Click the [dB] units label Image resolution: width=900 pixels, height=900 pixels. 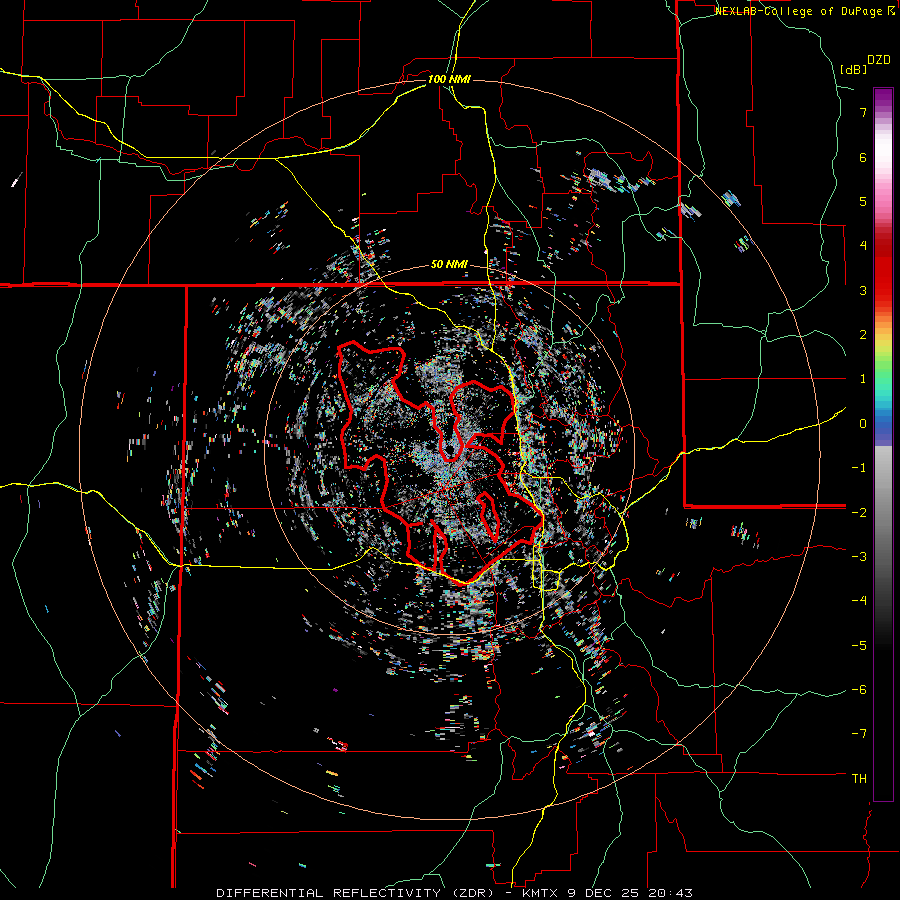click(x=854, y=69)
